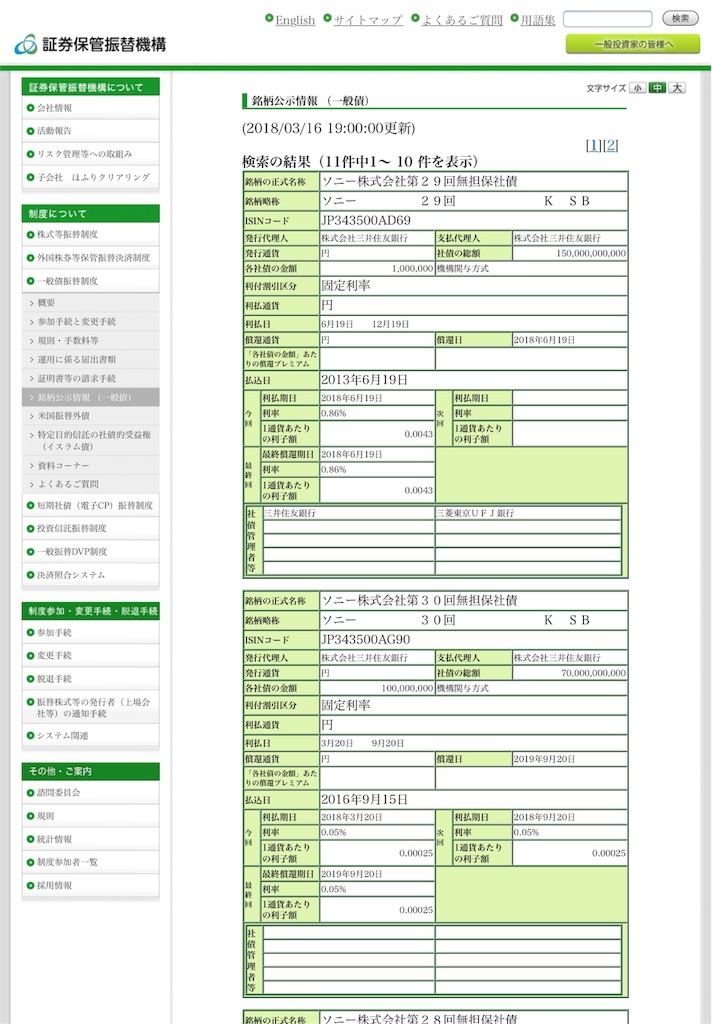
Task: Open the English version link
Action: [x=295, y=20]
